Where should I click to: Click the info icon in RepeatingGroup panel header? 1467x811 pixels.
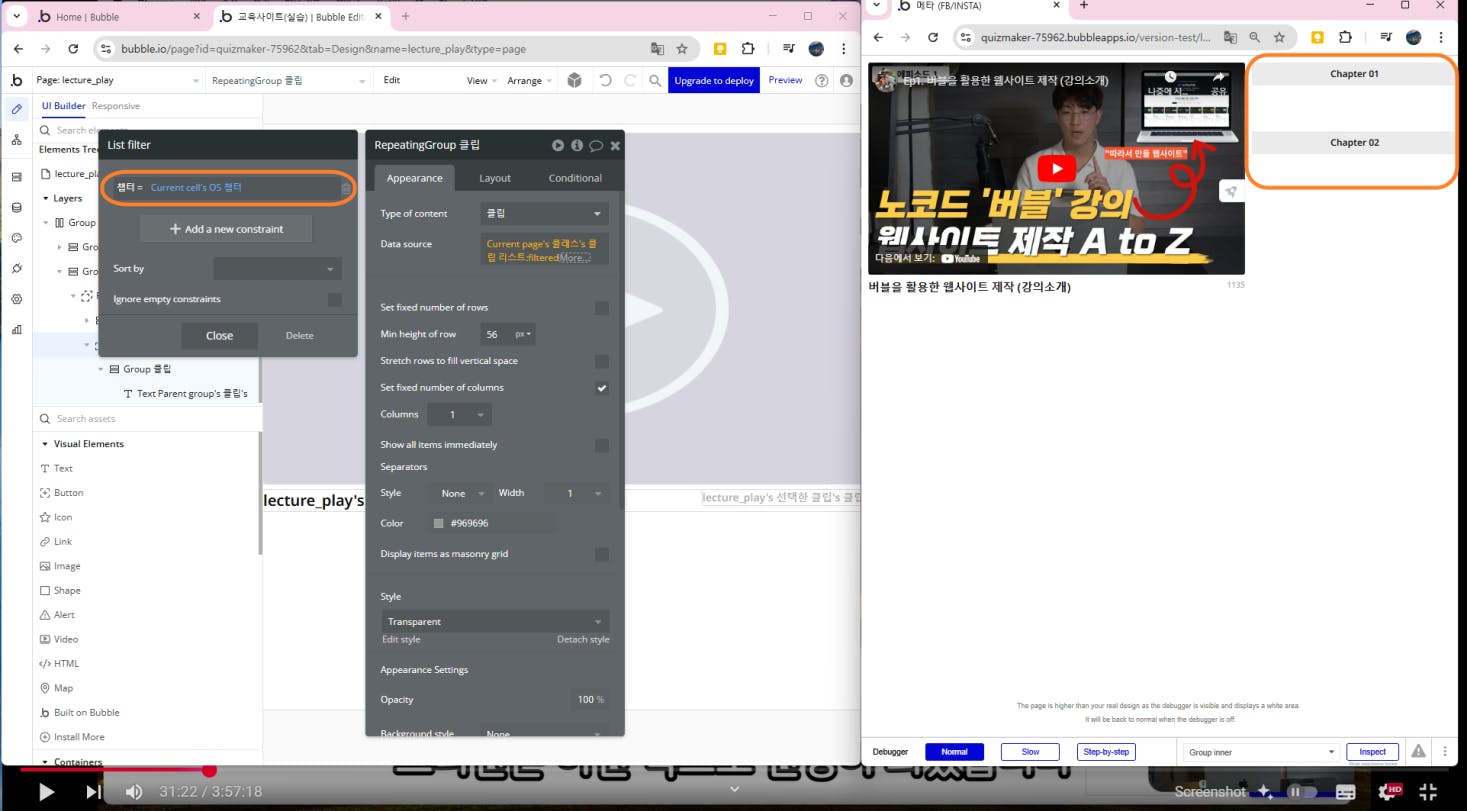577,145
